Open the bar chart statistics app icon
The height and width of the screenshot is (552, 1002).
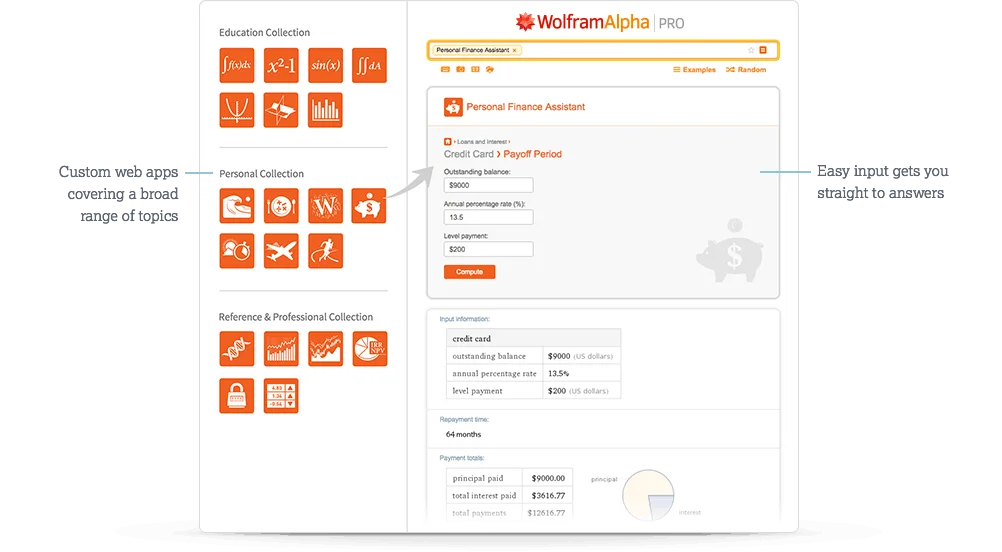325,110
